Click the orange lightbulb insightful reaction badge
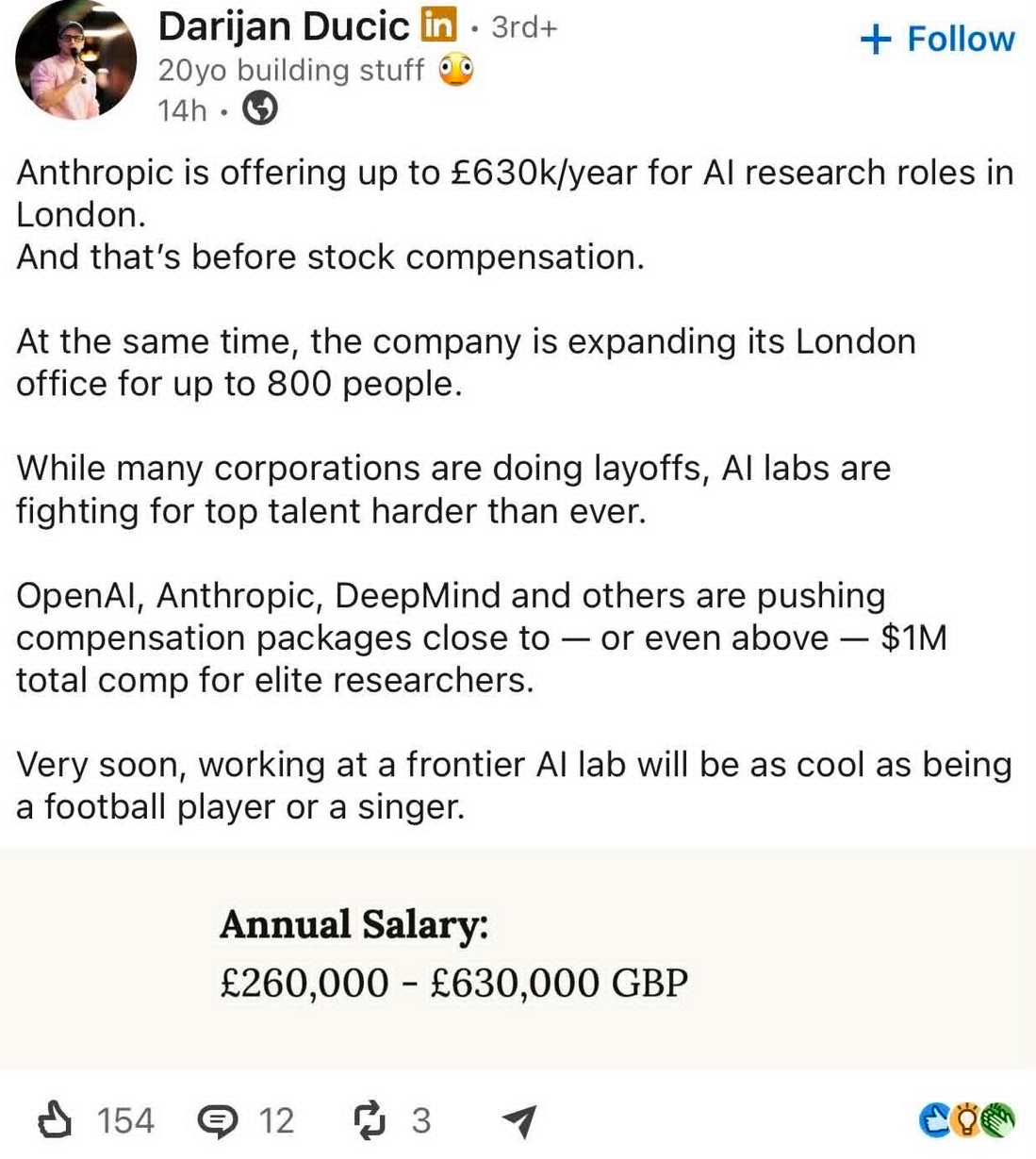 coord(965,1119)
